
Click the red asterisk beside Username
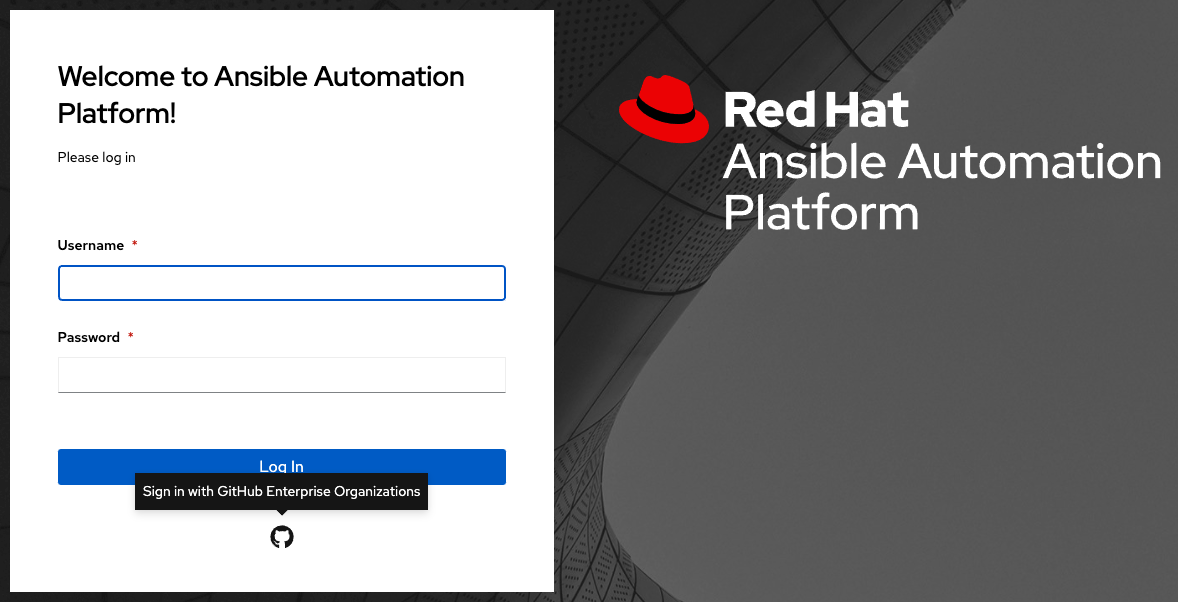pyautogui.click(x=135, y=245)
